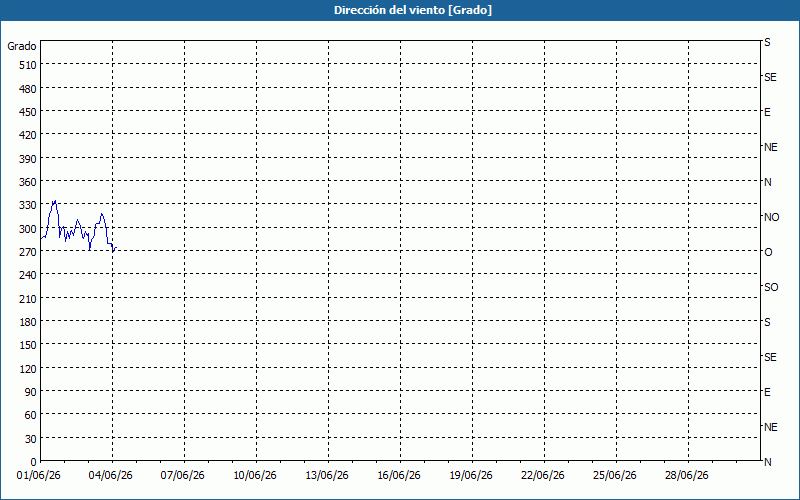The width and height of the screenshot is (800, 500).
Task: Select the '390' y-axis value
Action: pos(28,159)
